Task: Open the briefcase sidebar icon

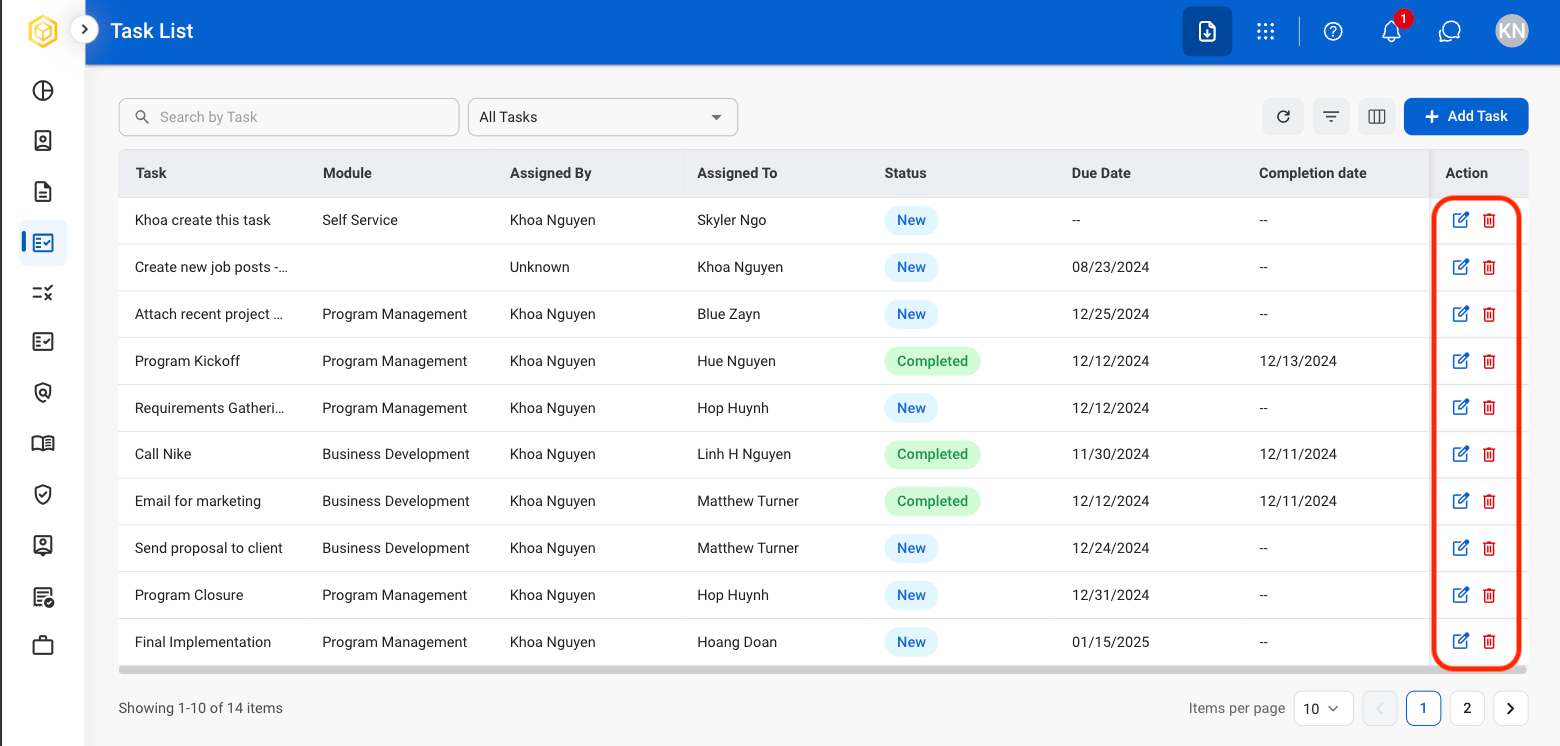Action: click(x=43, y=646)
